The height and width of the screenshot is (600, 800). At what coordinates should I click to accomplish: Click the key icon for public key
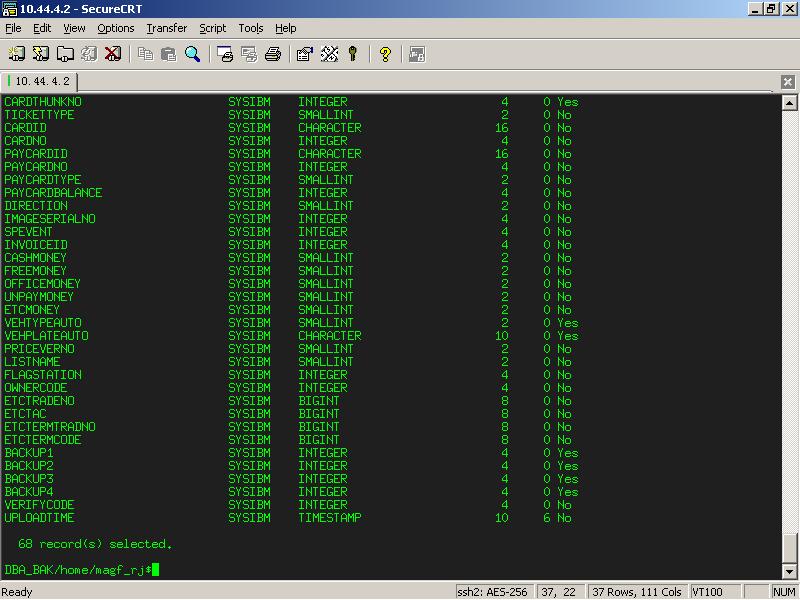(x=353, y=54)
